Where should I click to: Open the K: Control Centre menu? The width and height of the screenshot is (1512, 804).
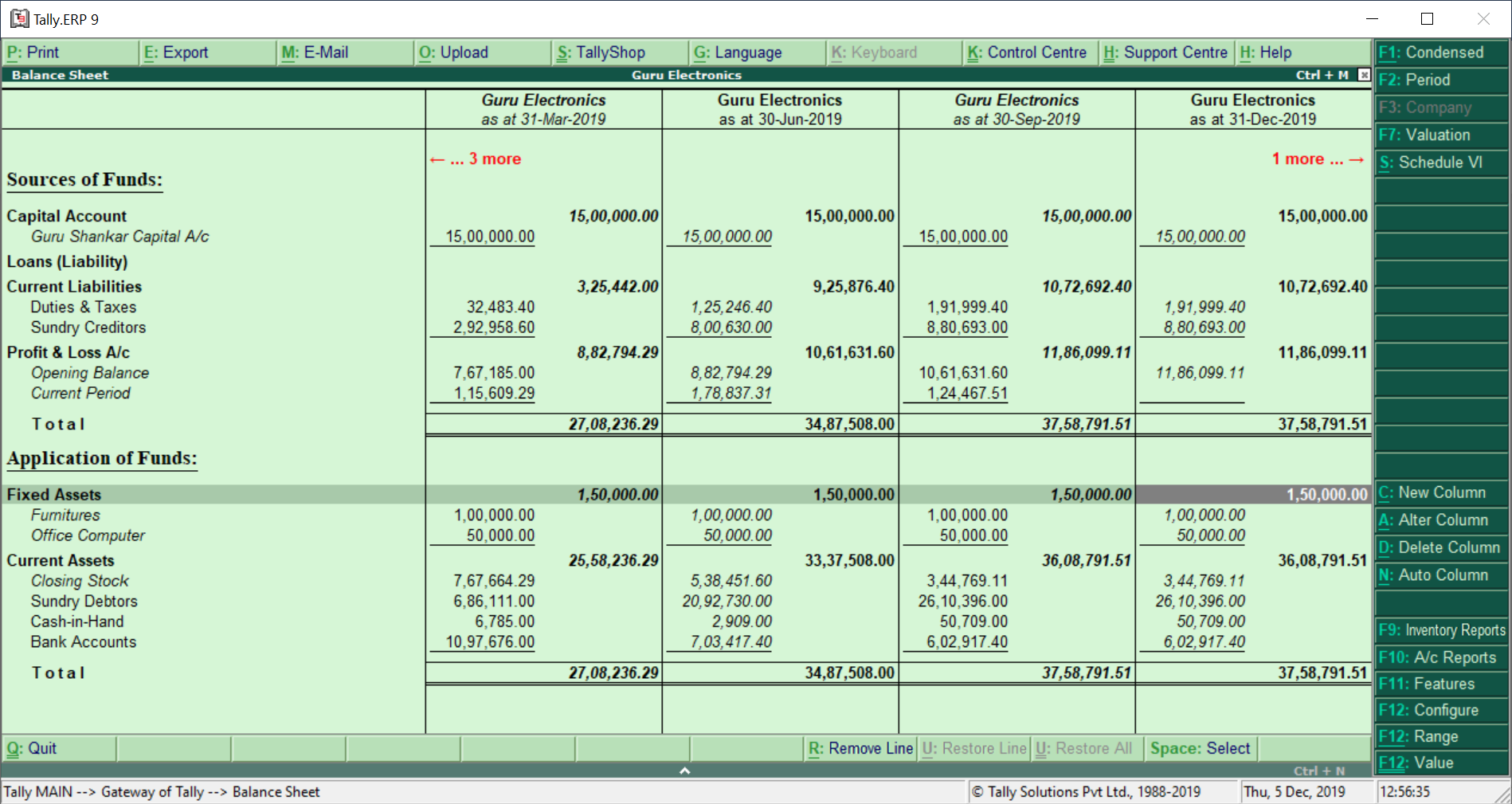(x=1028, y=52)
